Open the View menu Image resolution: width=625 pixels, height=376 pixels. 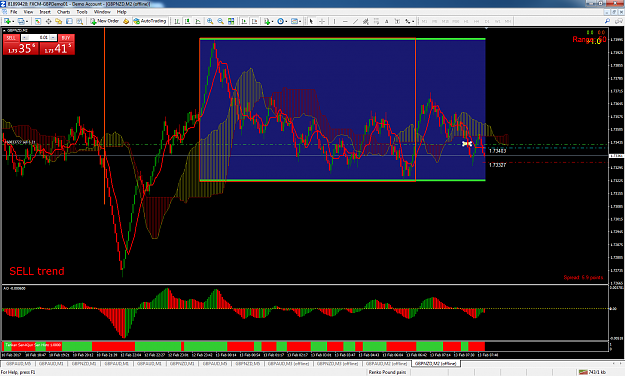[x=28, y=12]
